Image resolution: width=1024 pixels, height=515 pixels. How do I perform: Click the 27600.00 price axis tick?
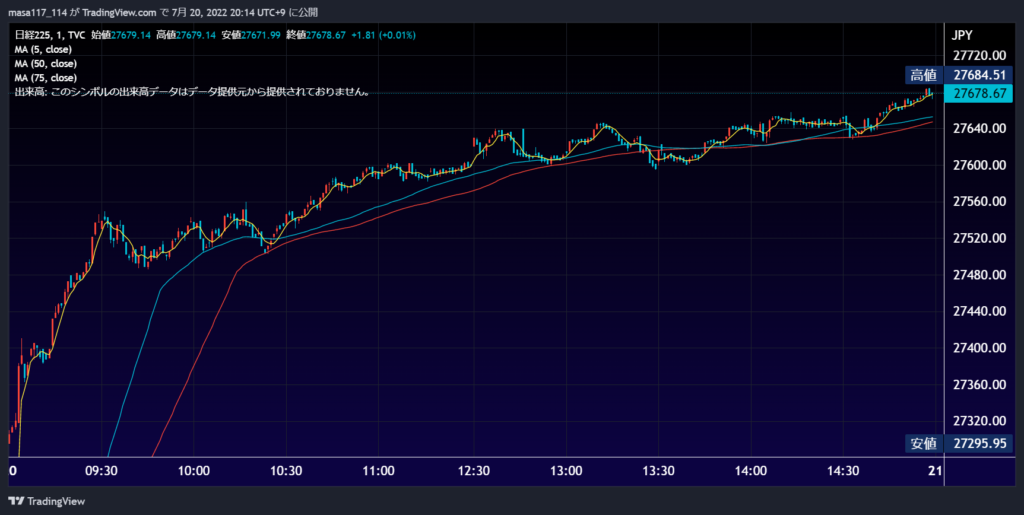(980, 165)
